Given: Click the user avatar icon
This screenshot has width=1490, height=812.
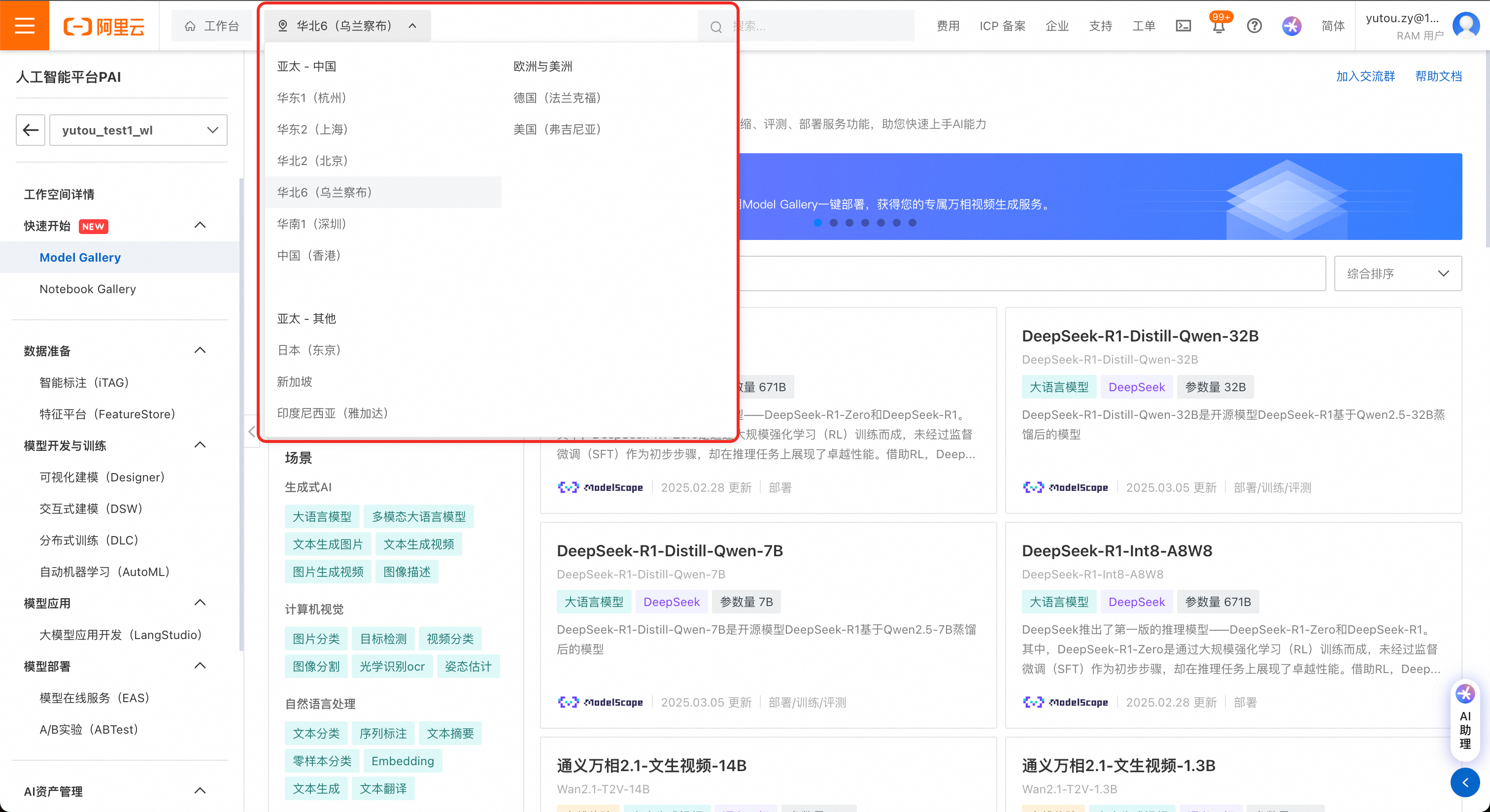Looking at the screenshot, I should tap(1466, 26).
